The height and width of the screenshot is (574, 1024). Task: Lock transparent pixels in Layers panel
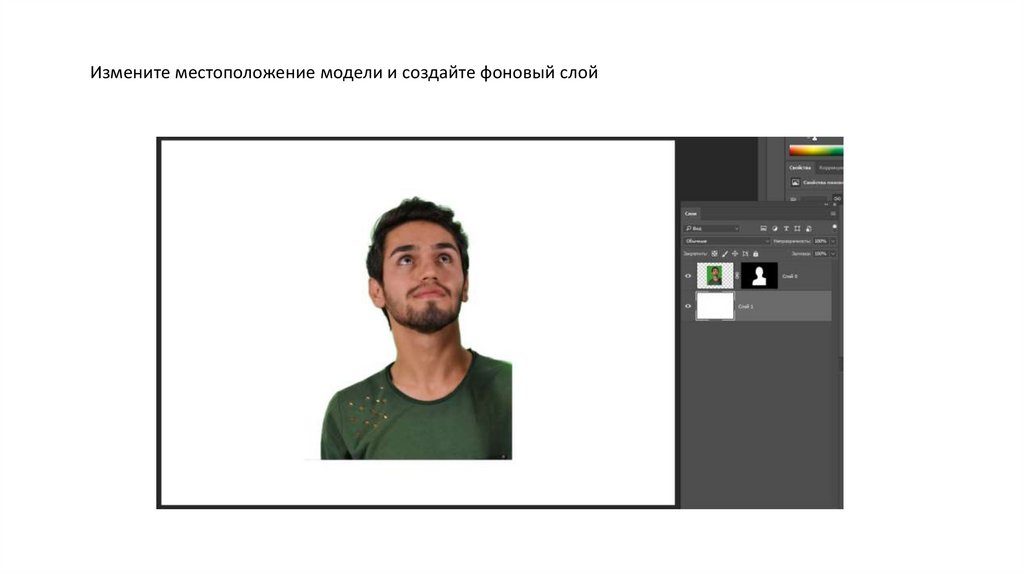[714, 253]
